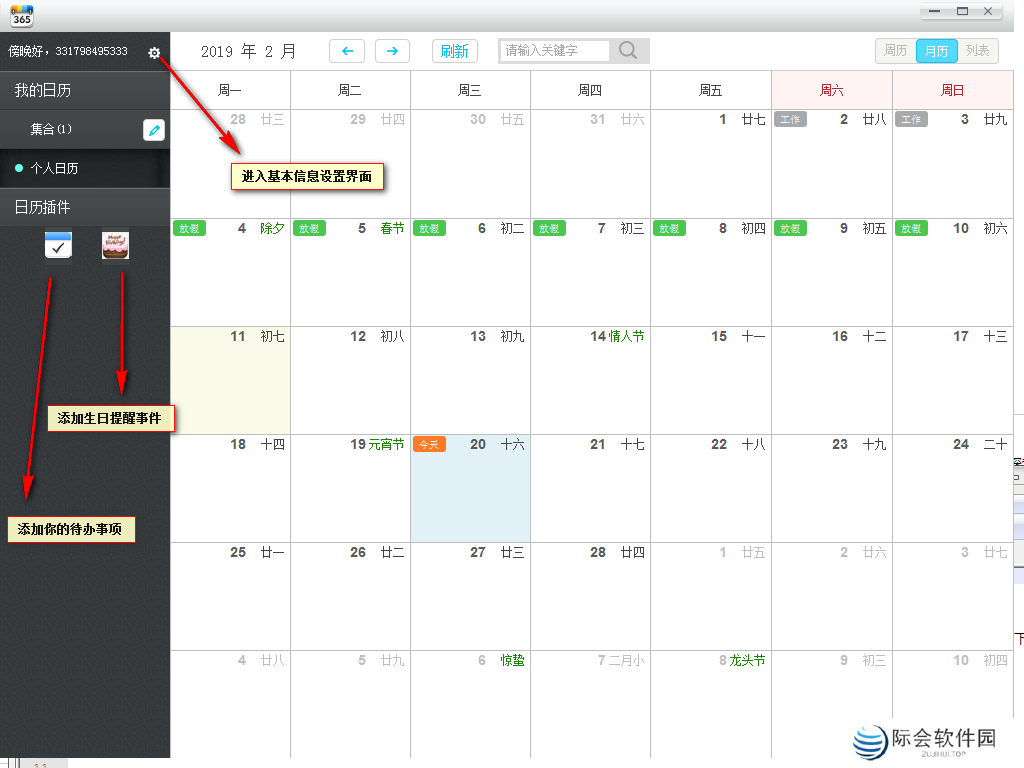The width and height of the screenshot is (1024, 768).
Task: Select February 14 情人节 date cell
Action: [x=590, y=380]
